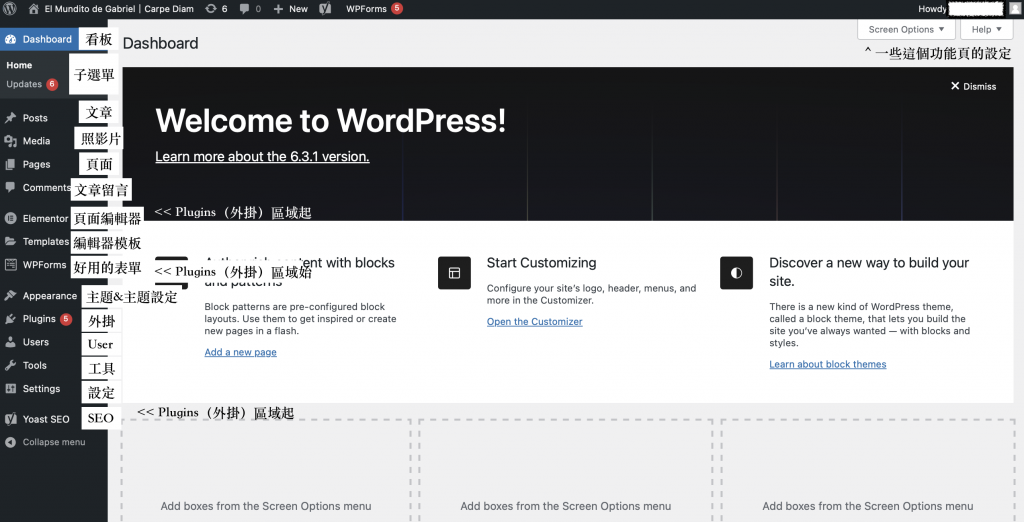Image resolution: width=1024 pixels, height=522 pixels.
Task: Dismiss the Welcome to WordPress panel
Action: [x=973, y=86]
